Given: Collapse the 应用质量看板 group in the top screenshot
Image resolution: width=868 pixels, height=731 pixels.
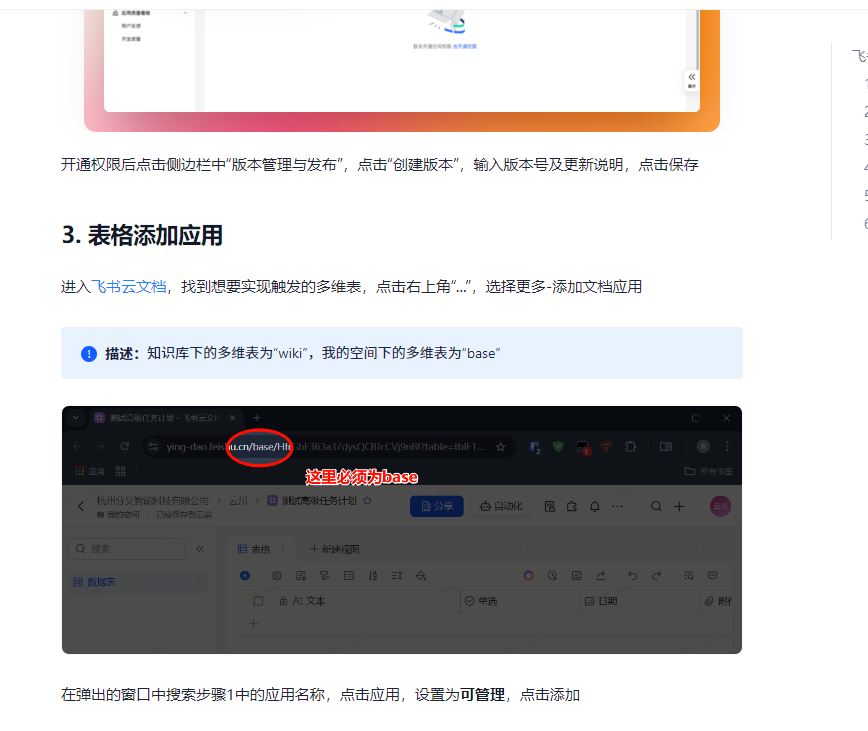Looking at the screenshot, I should pos(185,13).
